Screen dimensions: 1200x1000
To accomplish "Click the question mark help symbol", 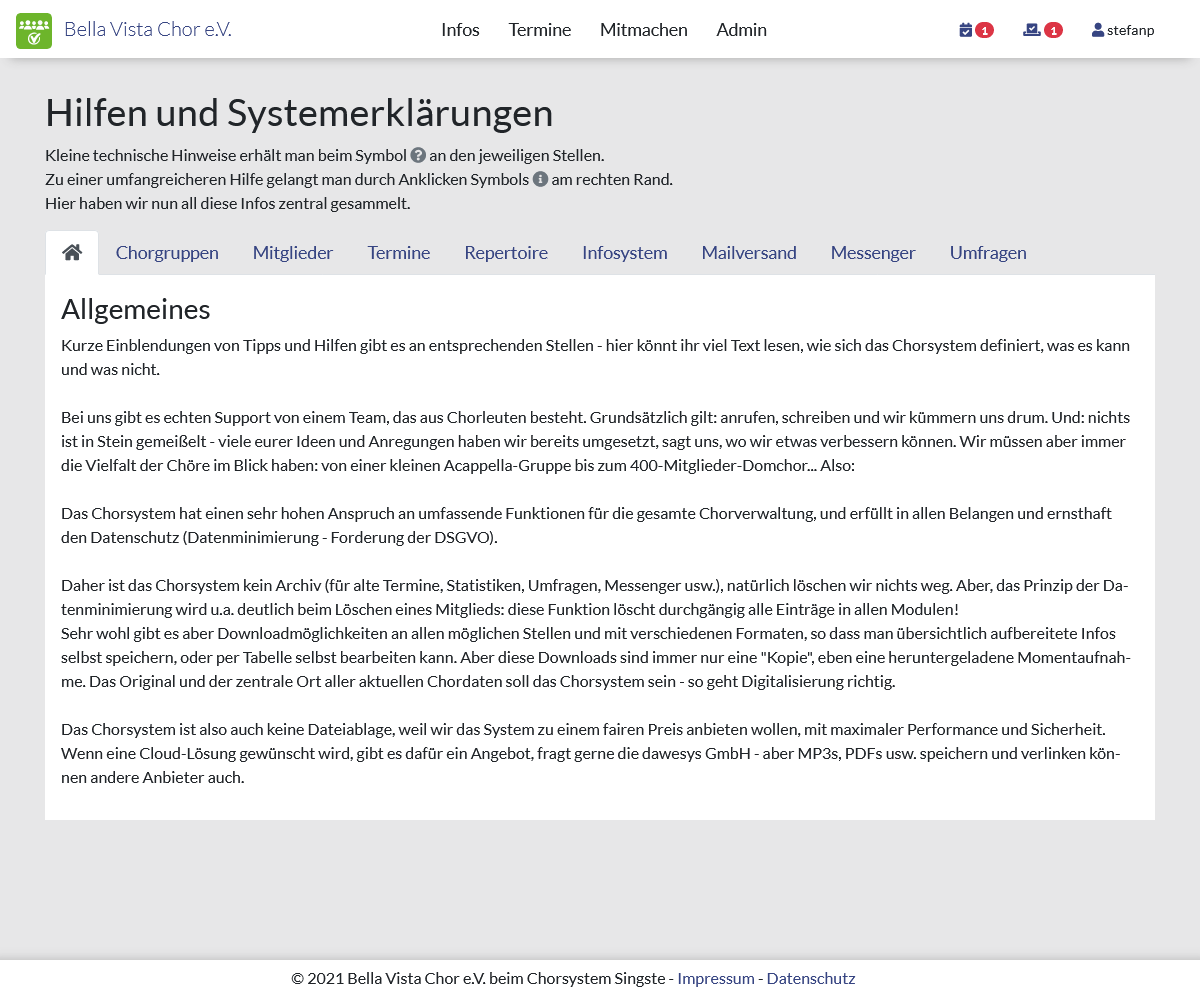I will tap(418, 156).
